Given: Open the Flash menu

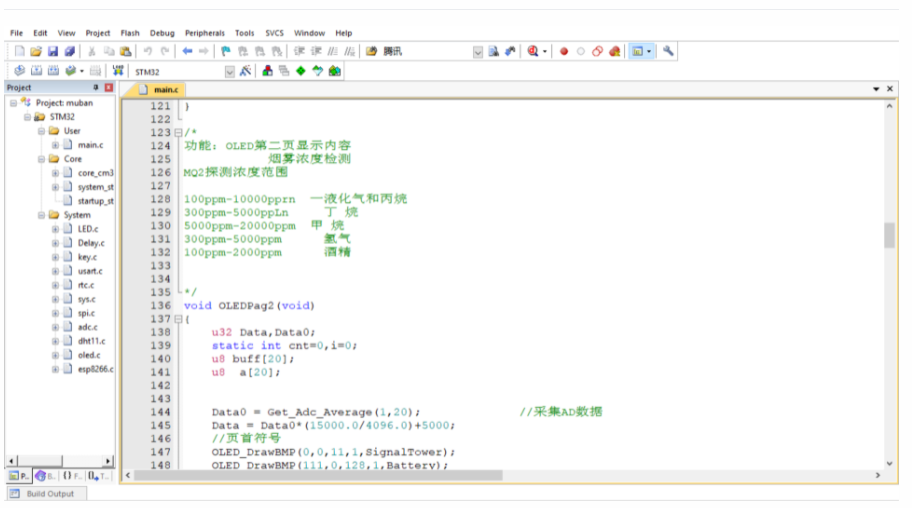Looking at the screenshot, I should tap(130, 33).
